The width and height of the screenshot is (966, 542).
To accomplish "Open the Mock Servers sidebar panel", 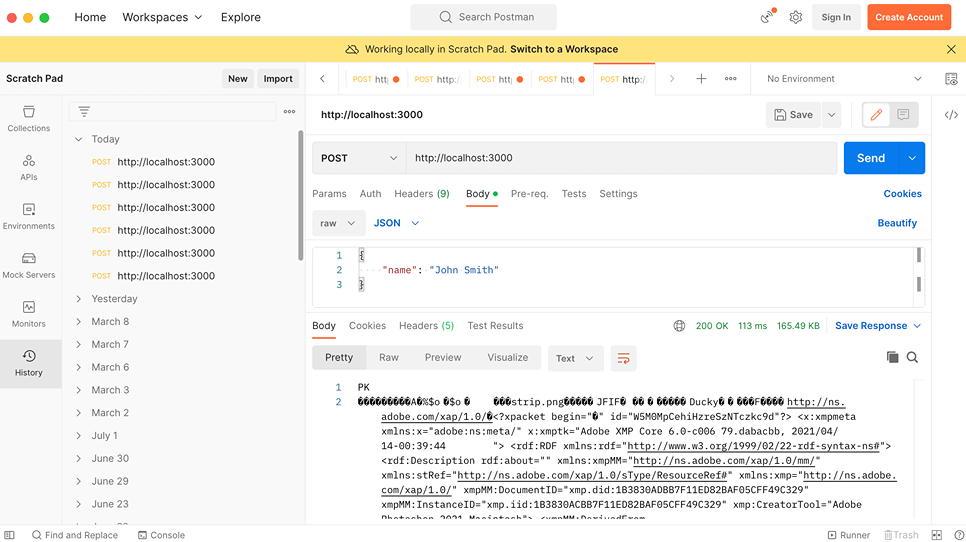I will pos(29,265).
